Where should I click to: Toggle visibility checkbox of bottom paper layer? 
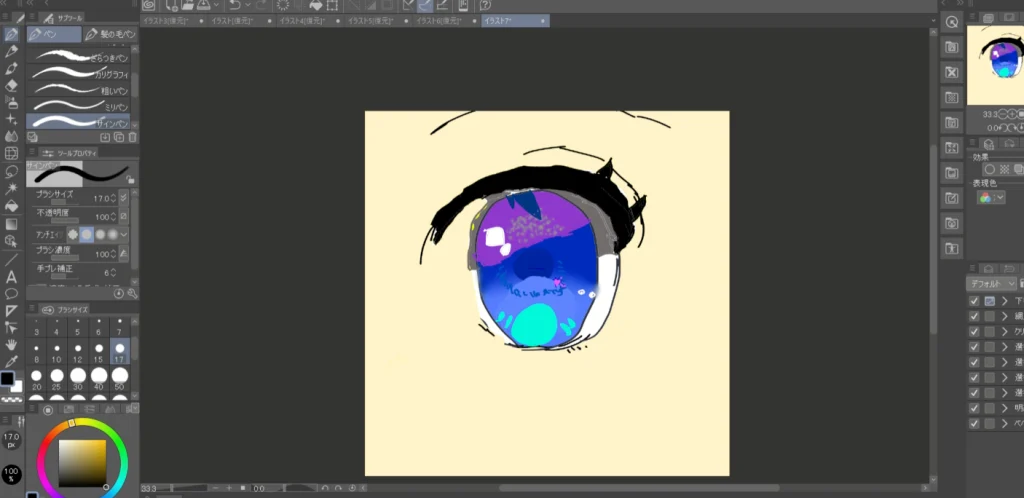click(x=974, y=424)
